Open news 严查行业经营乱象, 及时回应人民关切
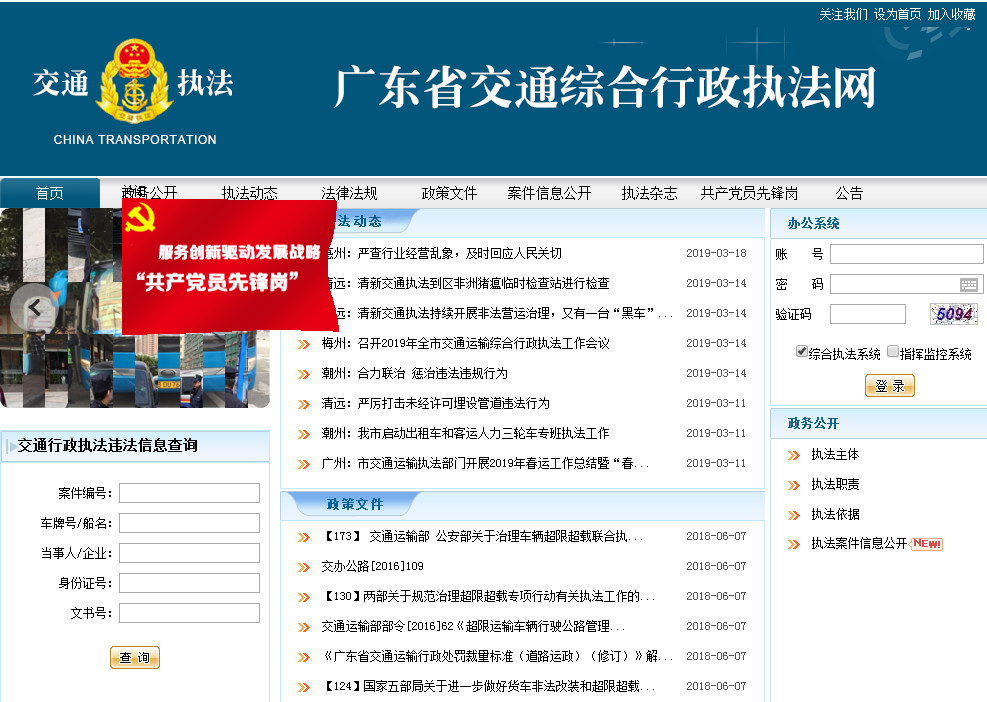 coord(444,253)
